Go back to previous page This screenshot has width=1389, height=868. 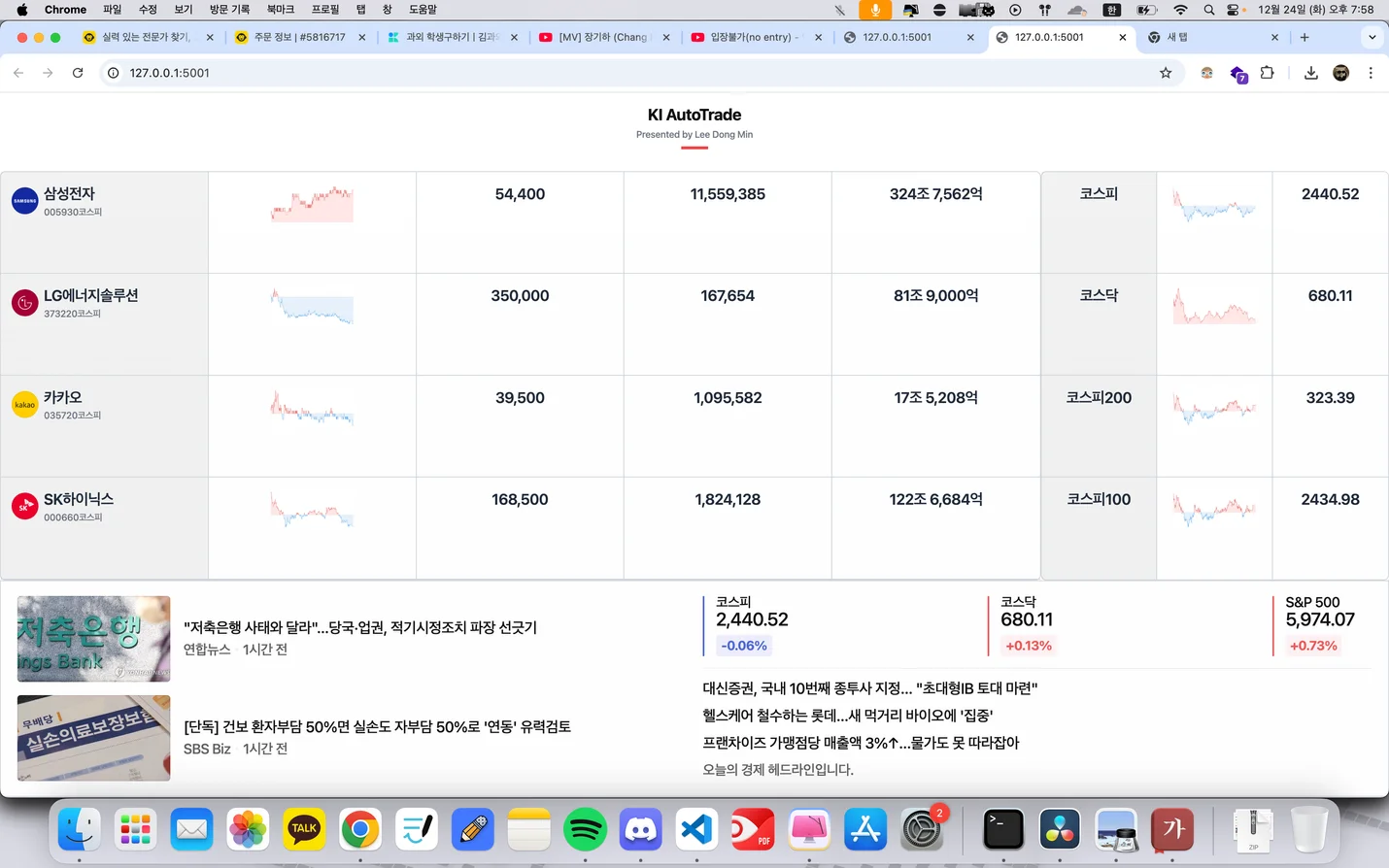(18, 73)
